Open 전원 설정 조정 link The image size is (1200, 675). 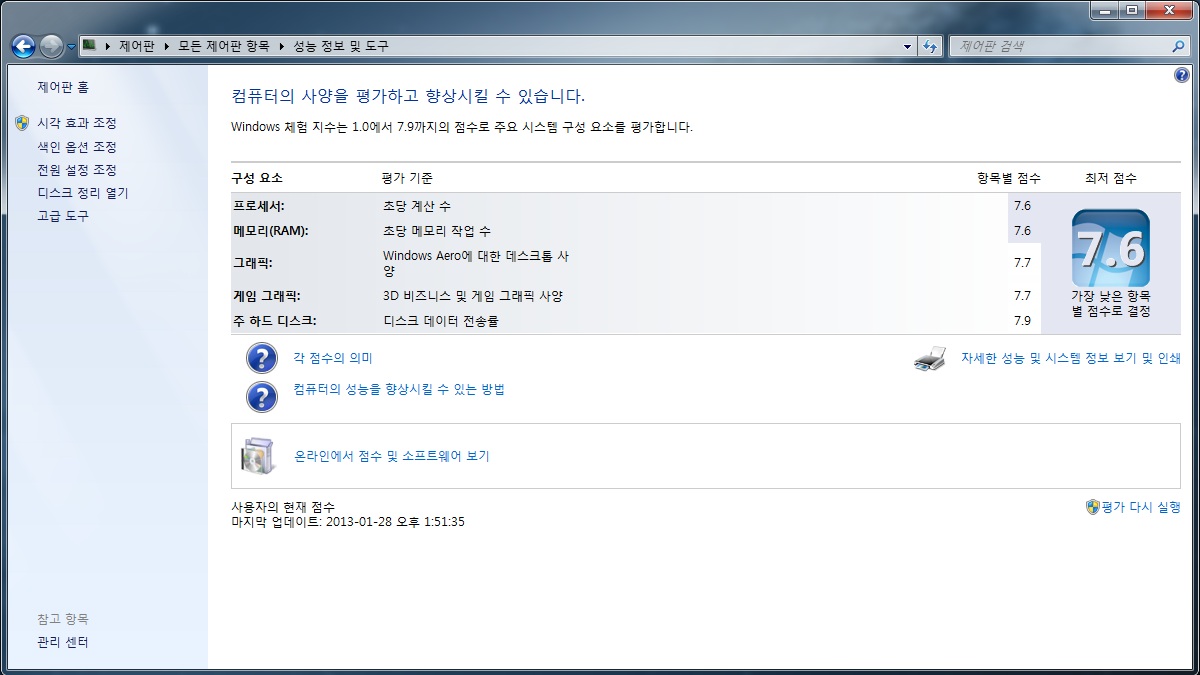tap(77, 170)
